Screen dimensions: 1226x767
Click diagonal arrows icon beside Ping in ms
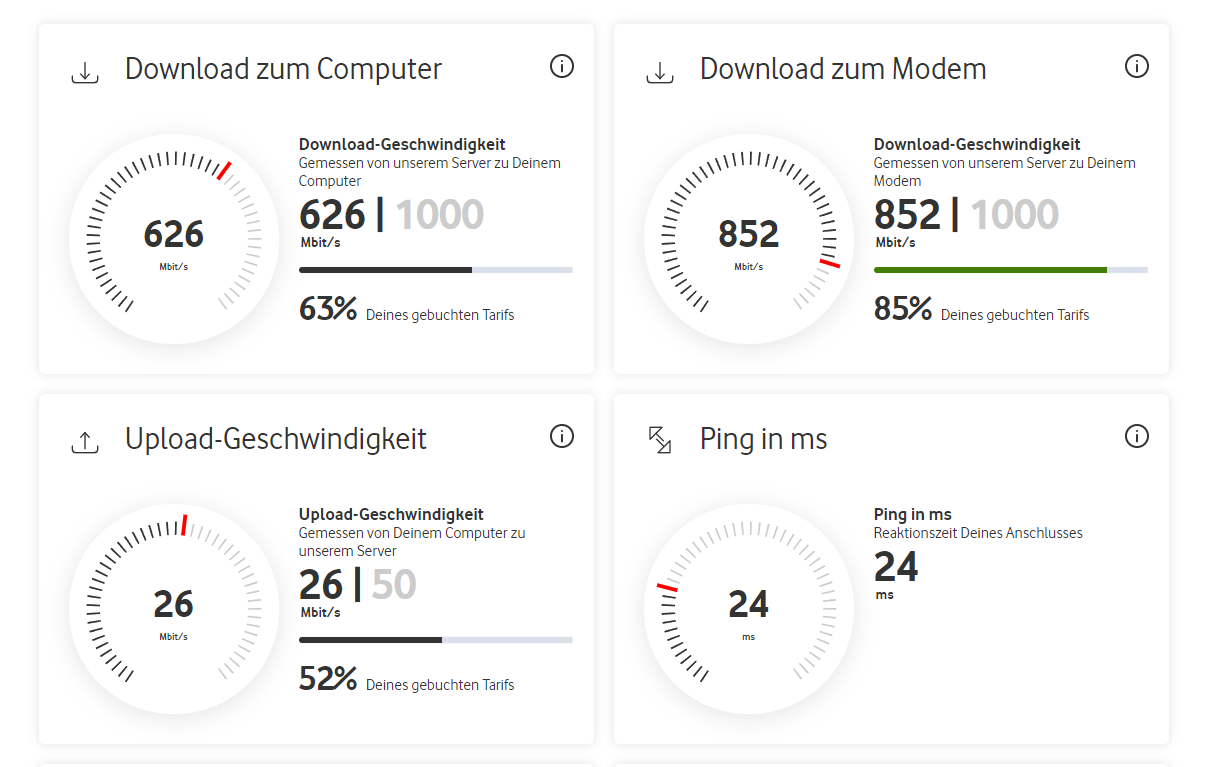[x=660, y=440]
